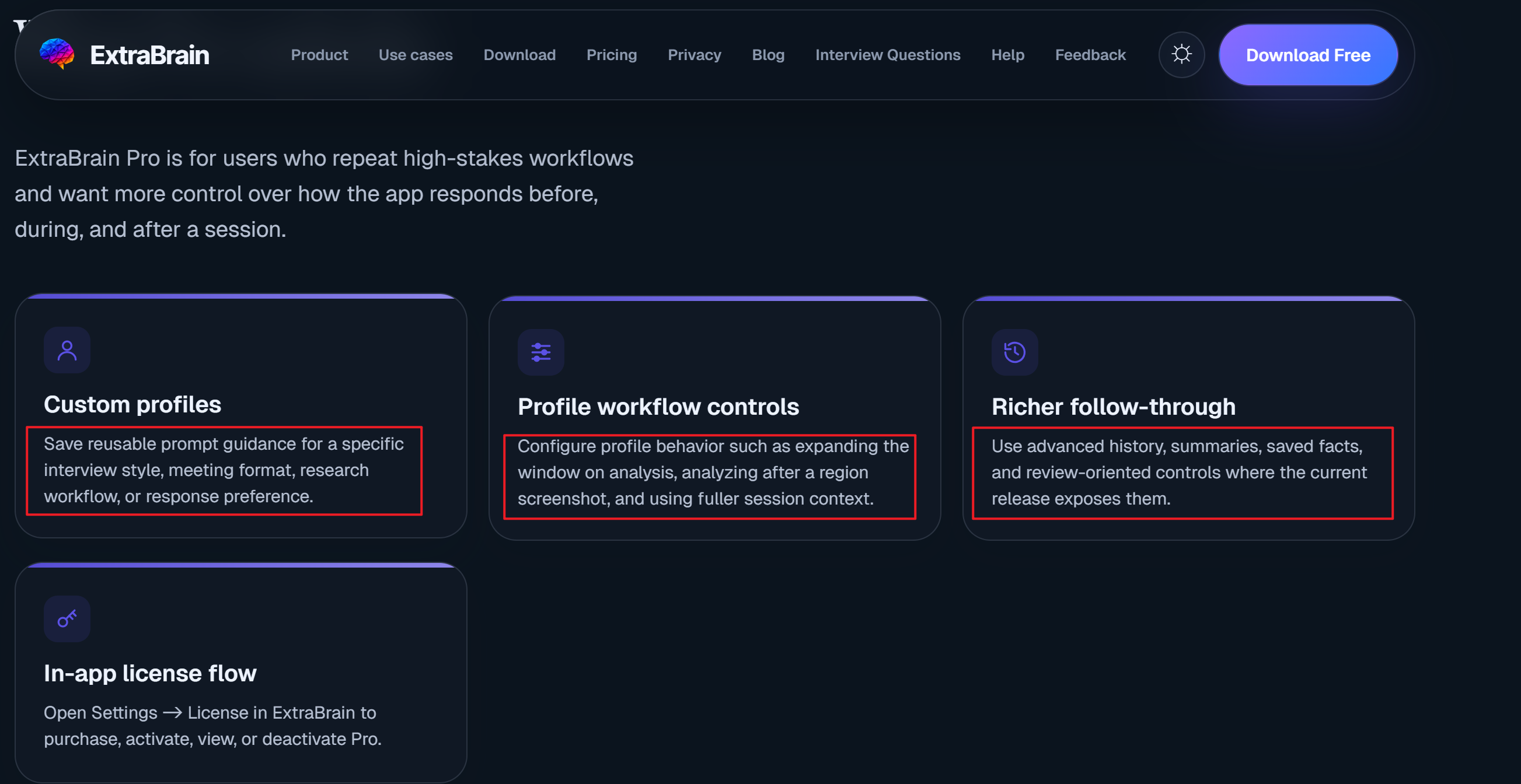
Task: Click the In-app license flow key icon
Action: pyautogui.click(x=67, y=619)
